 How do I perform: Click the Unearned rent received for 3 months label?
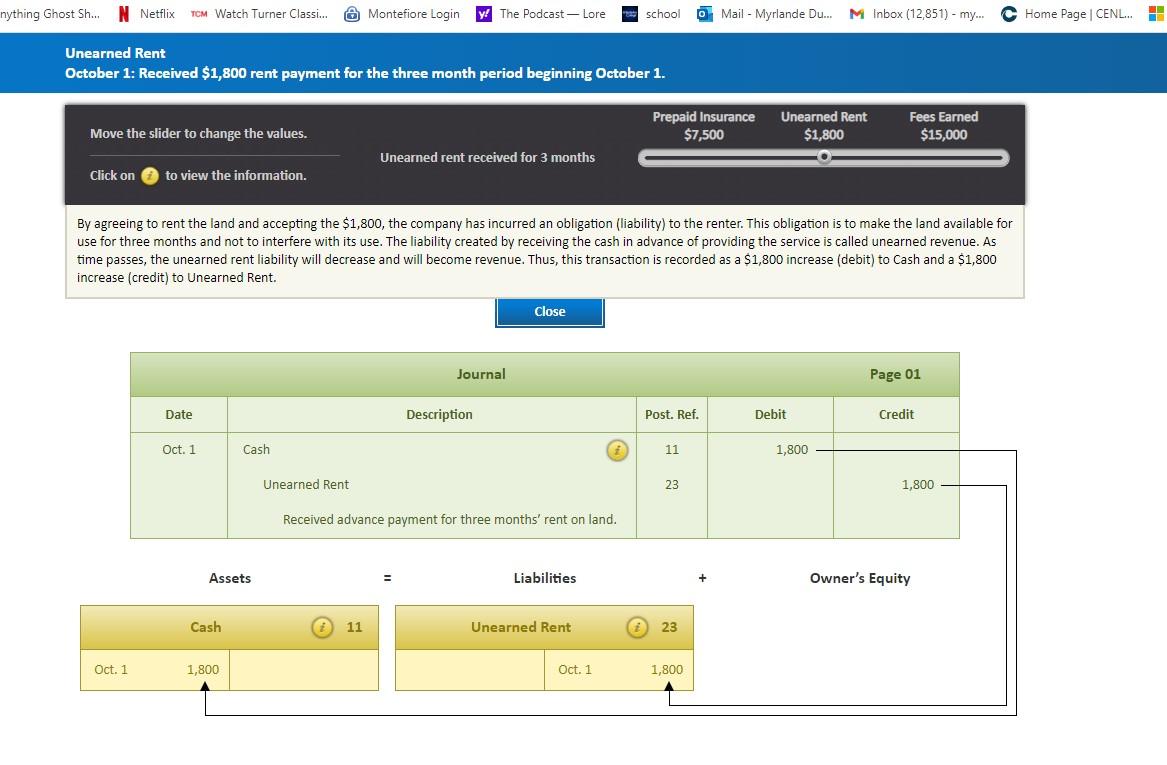(487, 157)
